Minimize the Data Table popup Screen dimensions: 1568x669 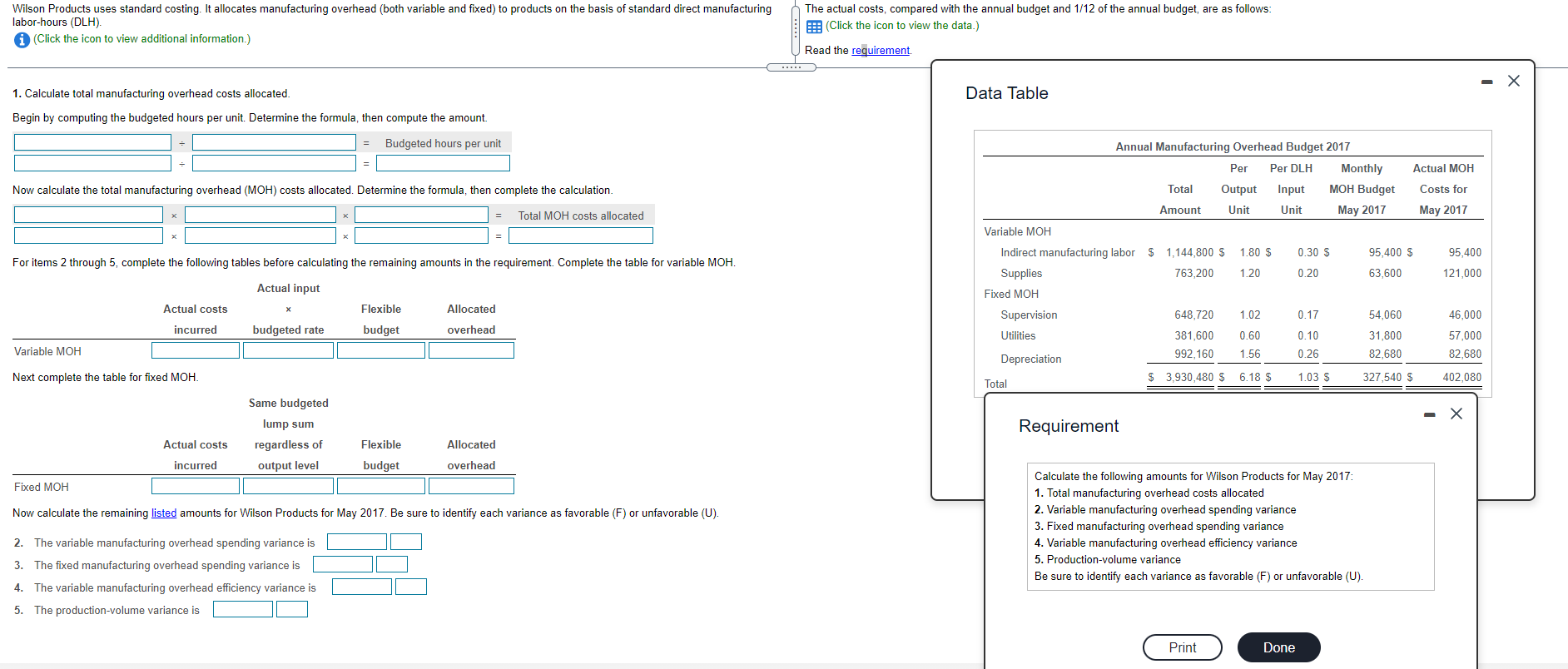click(1486, 82)
